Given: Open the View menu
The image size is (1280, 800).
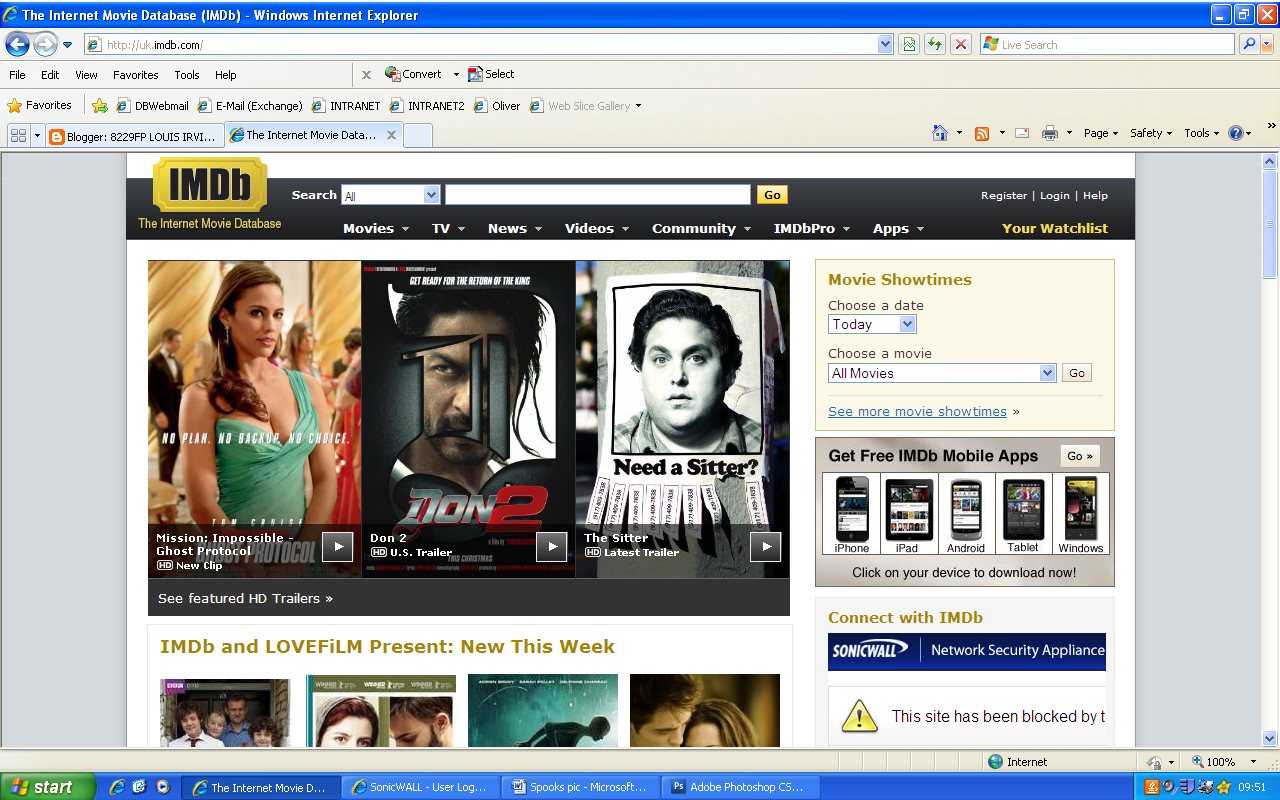Looking at the screenshot, I should pyautogui.click(x=86, y=75).
